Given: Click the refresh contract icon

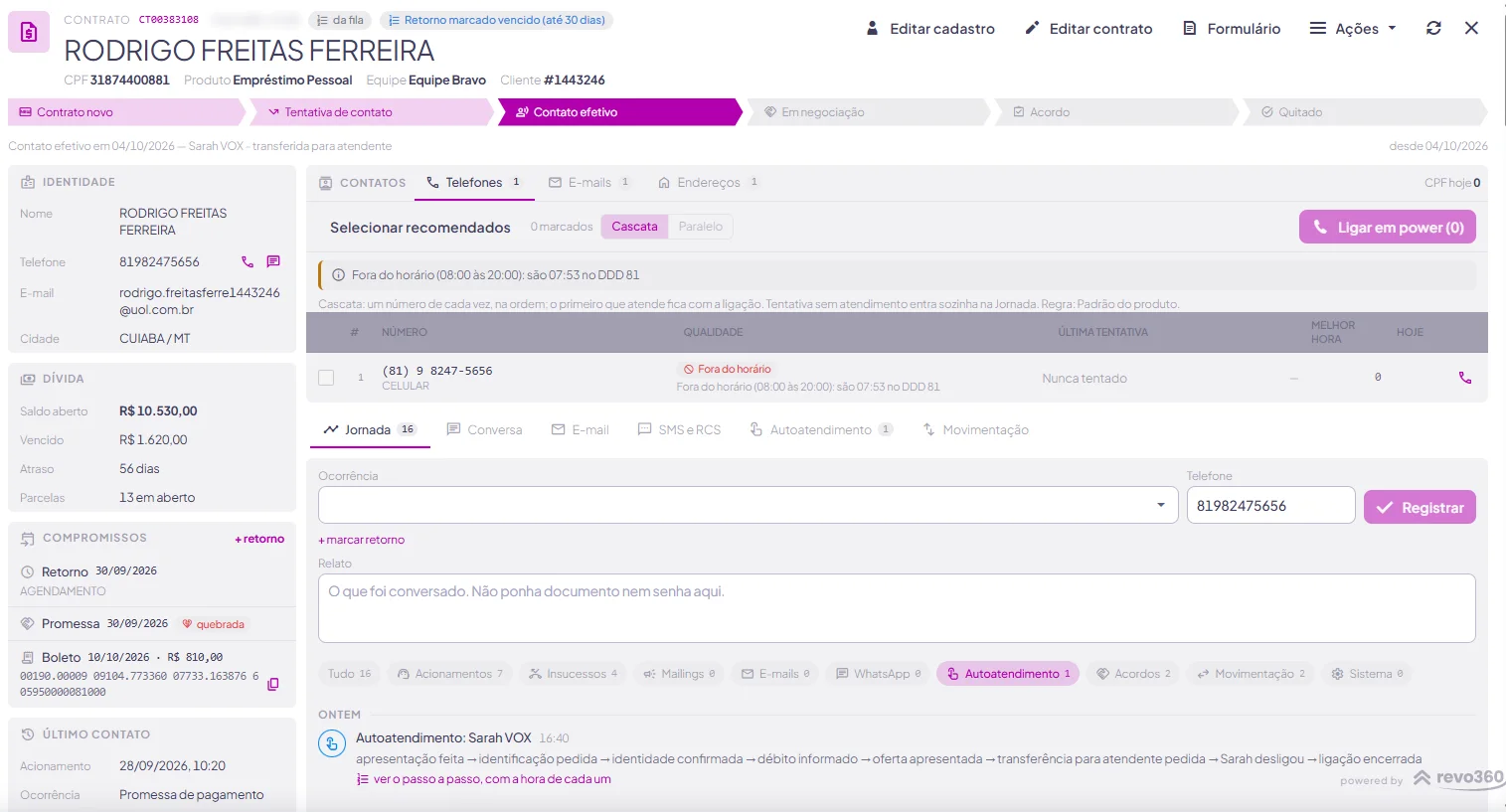Looking at the screenshot, I should (x=1433, y=29).
